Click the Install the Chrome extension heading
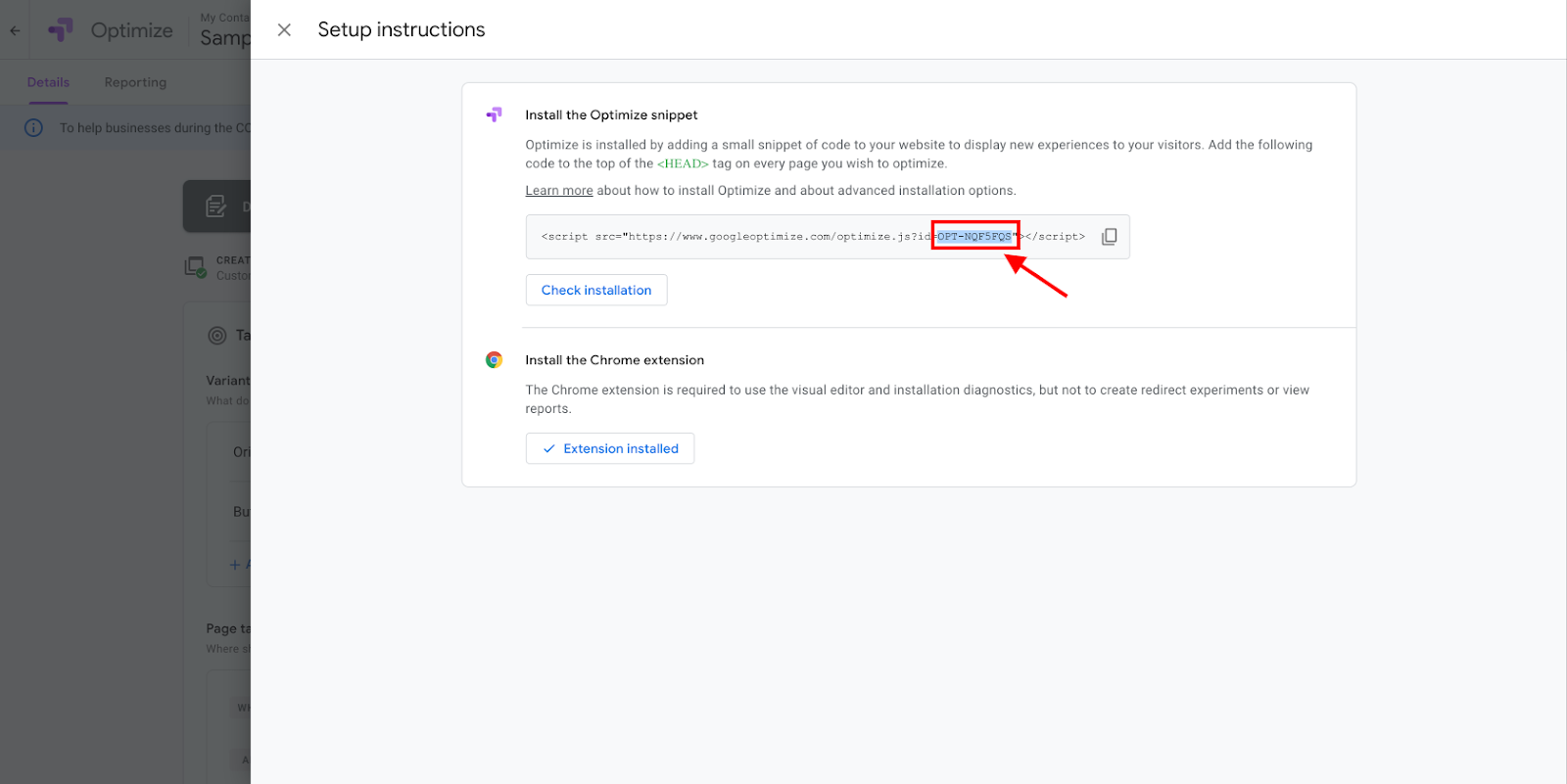The image size is (1567, 784). [x=614, y=360]
